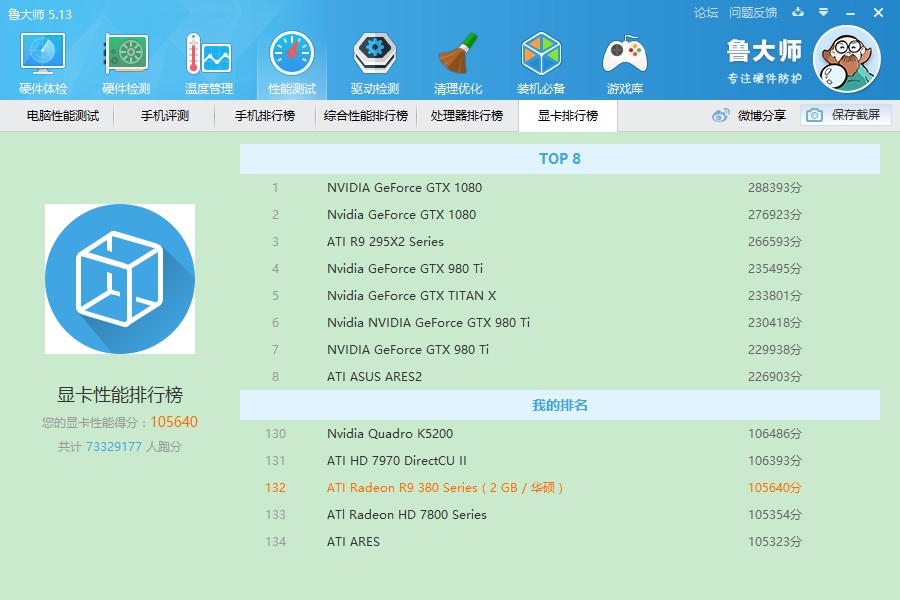The height and width of the screenshot is (600, 900).
Task: Select highlighted ATI Radeon R9 380 Series row
Action: (560, 487)
